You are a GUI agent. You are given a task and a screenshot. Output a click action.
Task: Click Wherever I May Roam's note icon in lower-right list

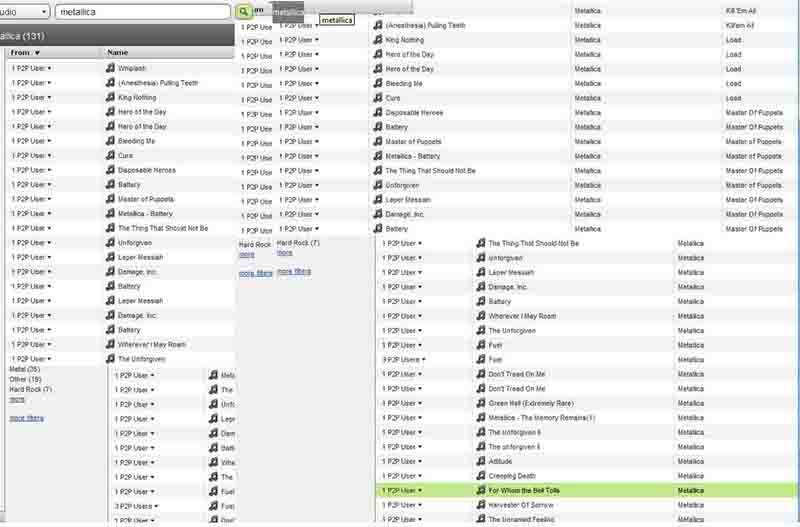(x=481, y=316)
